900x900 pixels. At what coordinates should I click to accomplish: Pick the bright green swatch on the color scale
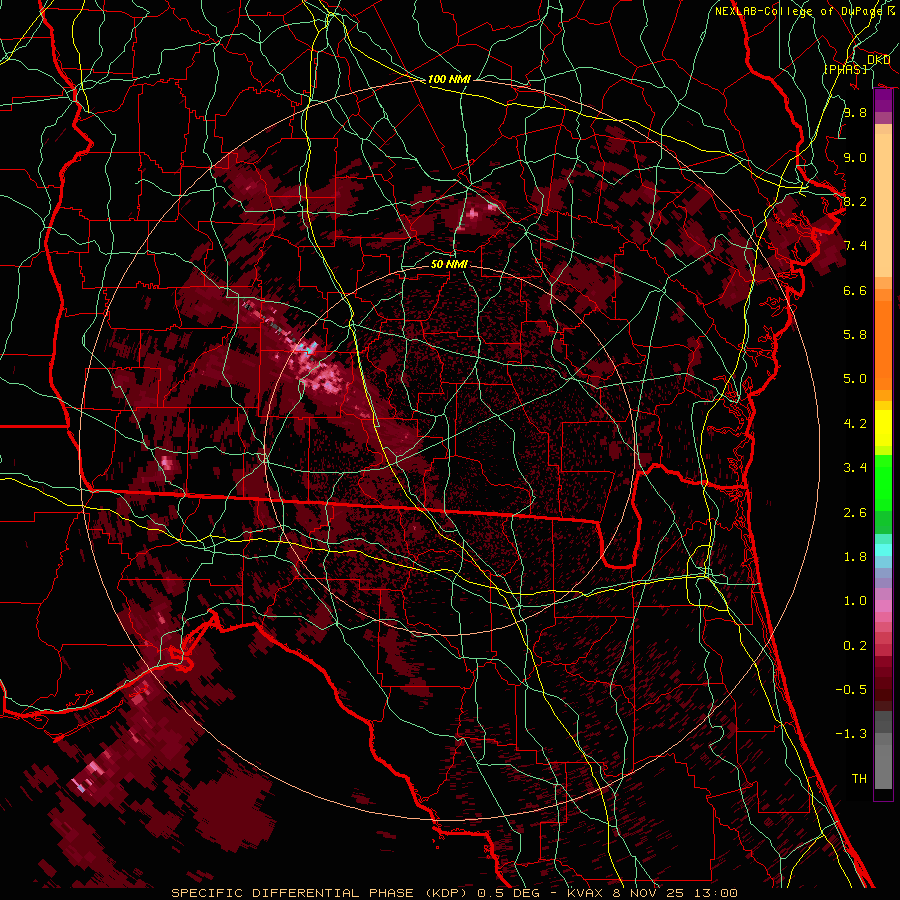[x=883, y=481]
